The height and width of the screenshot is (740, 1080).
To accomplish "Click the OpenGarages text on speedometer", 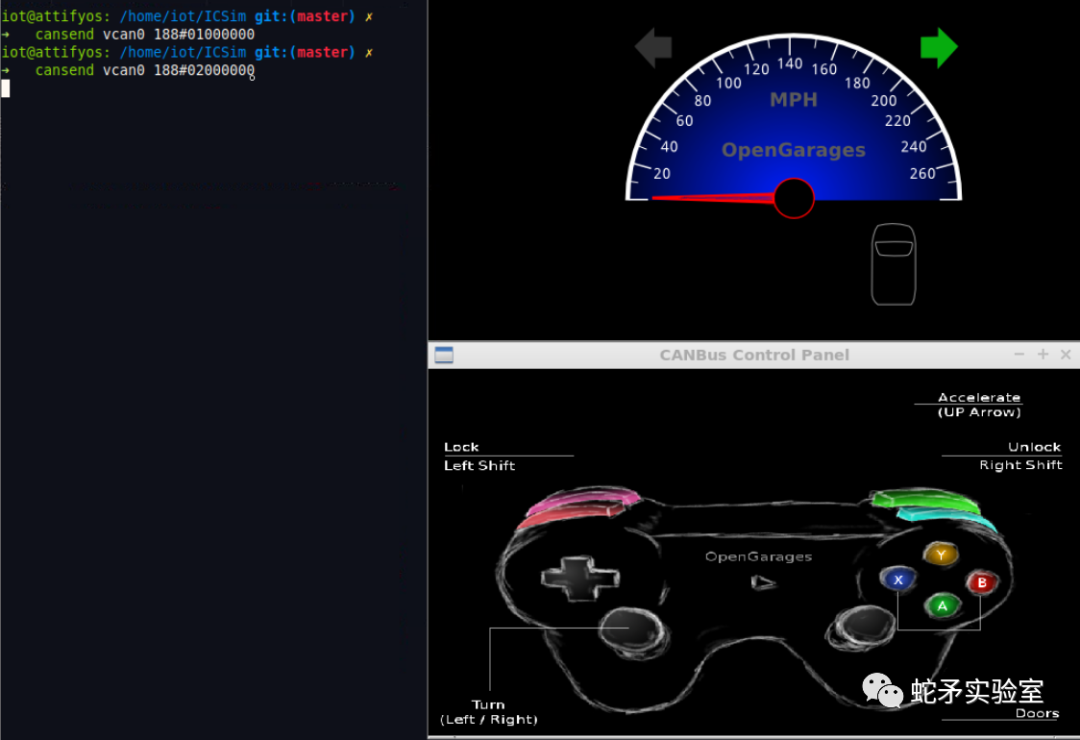I will click(x=793, y=150).
